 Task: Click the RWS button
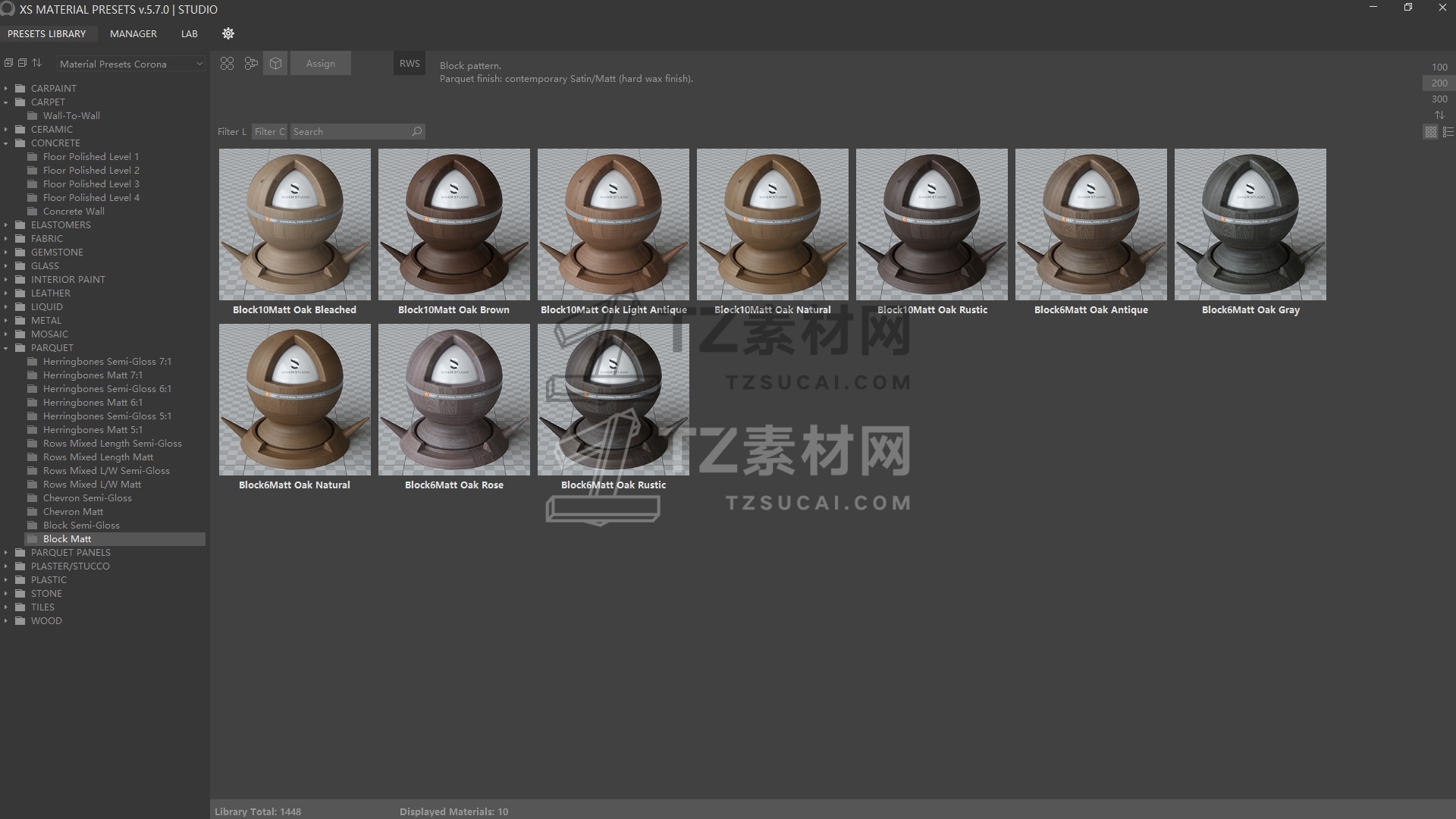tap(409, 64)
